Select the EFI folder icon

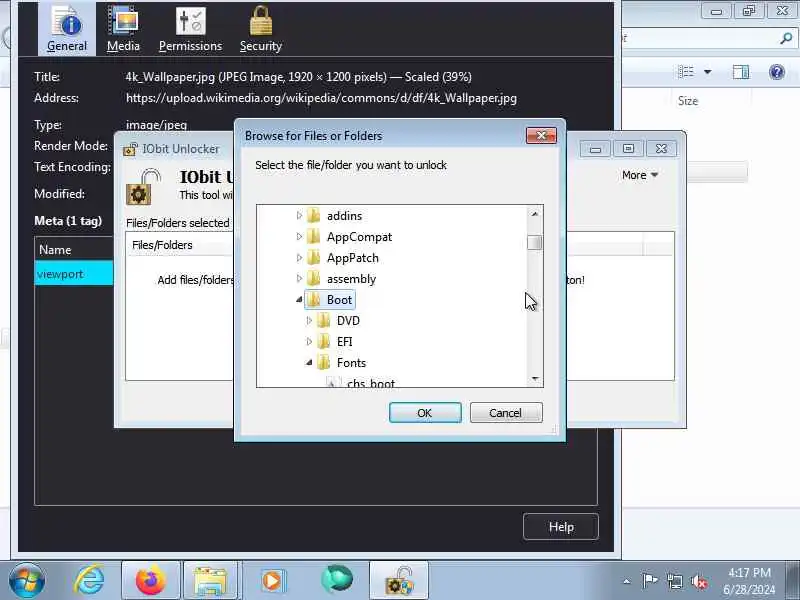pyautogui.click(x=323, y=341)
